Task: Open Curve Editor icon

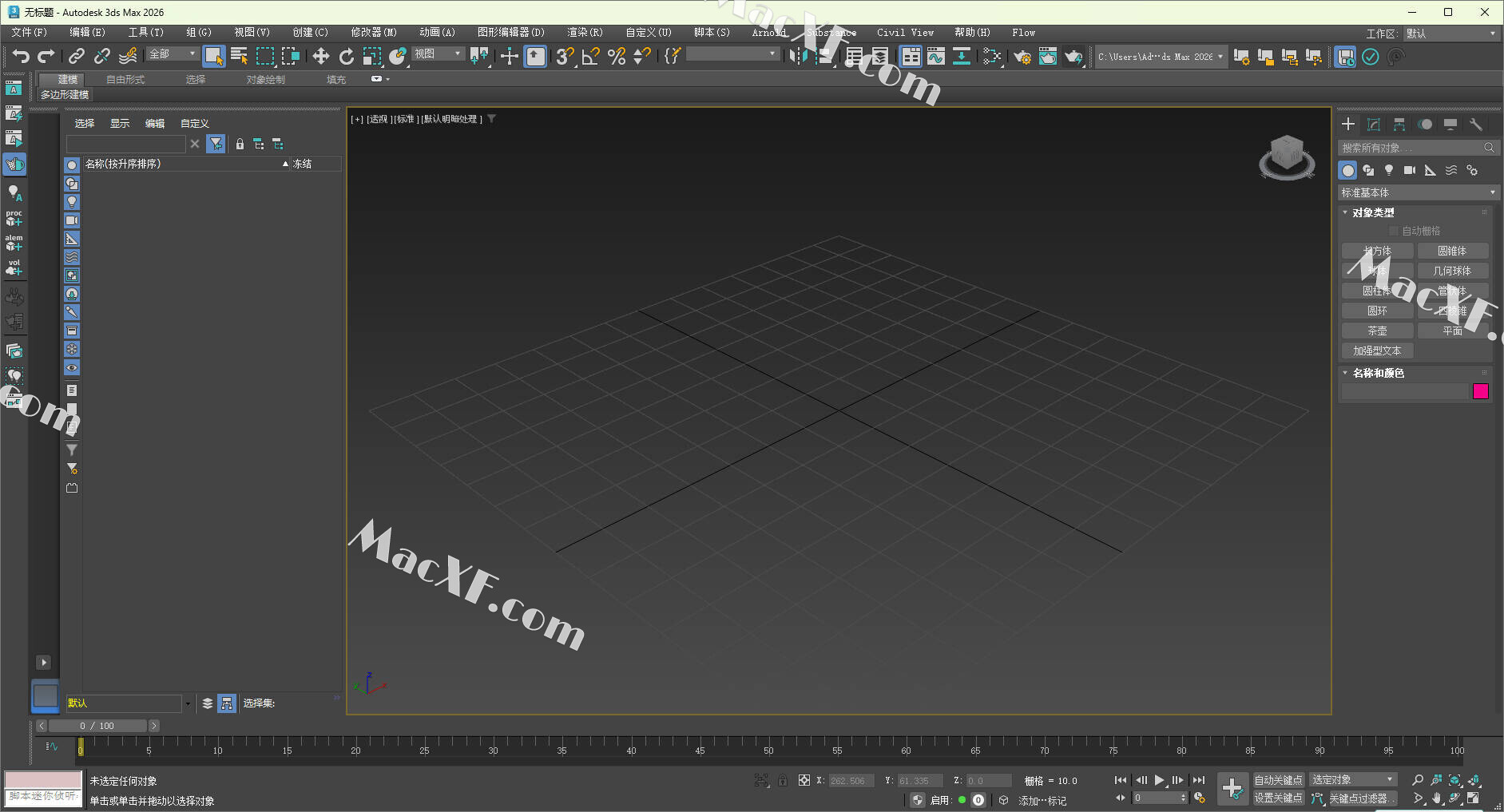Action: point(936,56)
